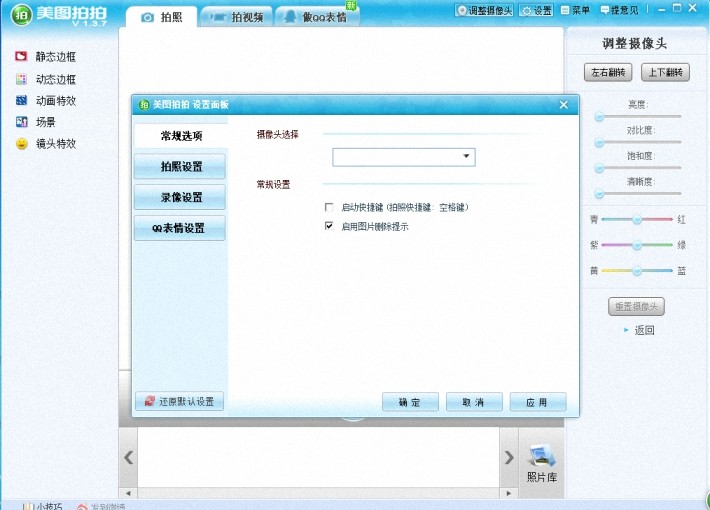This screenshot has height=510, width=710.
Task: Show next photos with right arrow
Action: [509, 457]
